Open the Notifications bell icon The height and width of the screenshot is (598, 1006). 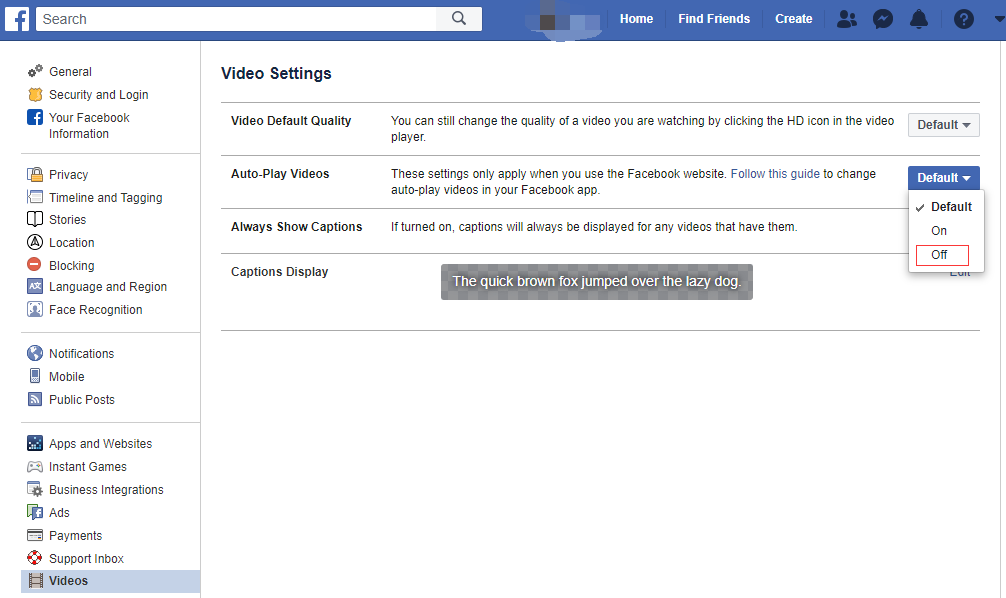click(919, 19)
